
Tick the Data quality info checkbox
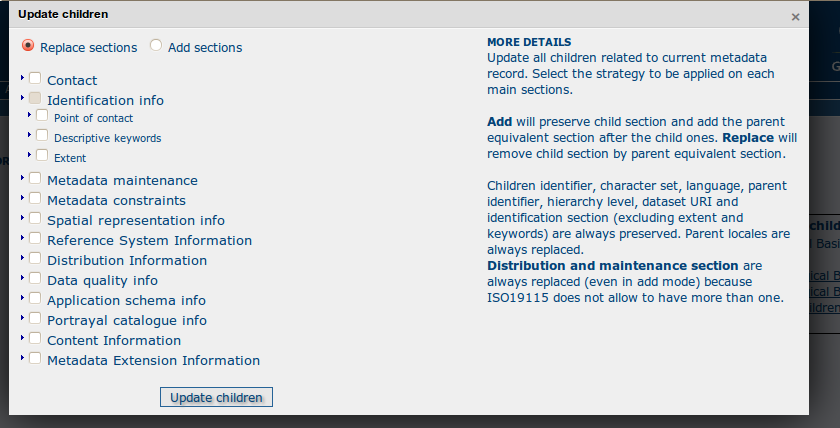(x=35, y=278)
